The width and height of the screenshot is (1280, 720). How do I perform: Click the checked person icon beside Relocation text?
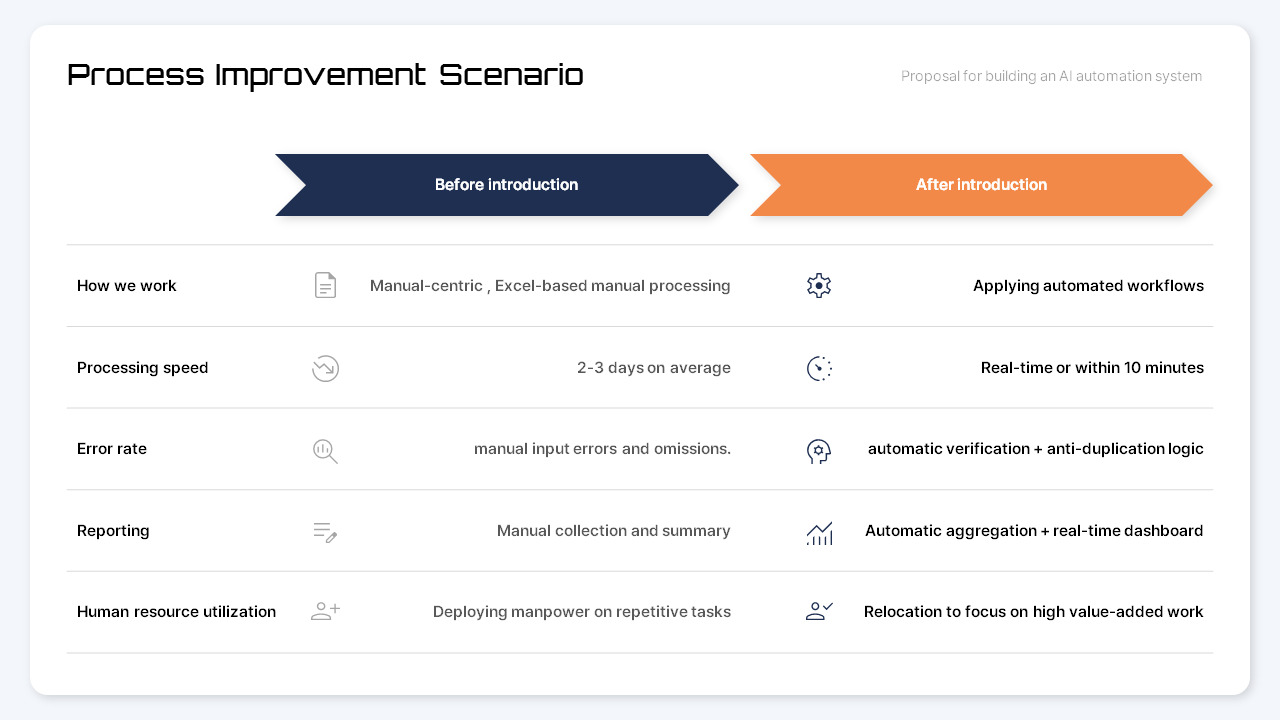pyautogui.click(x=819, y=611)
